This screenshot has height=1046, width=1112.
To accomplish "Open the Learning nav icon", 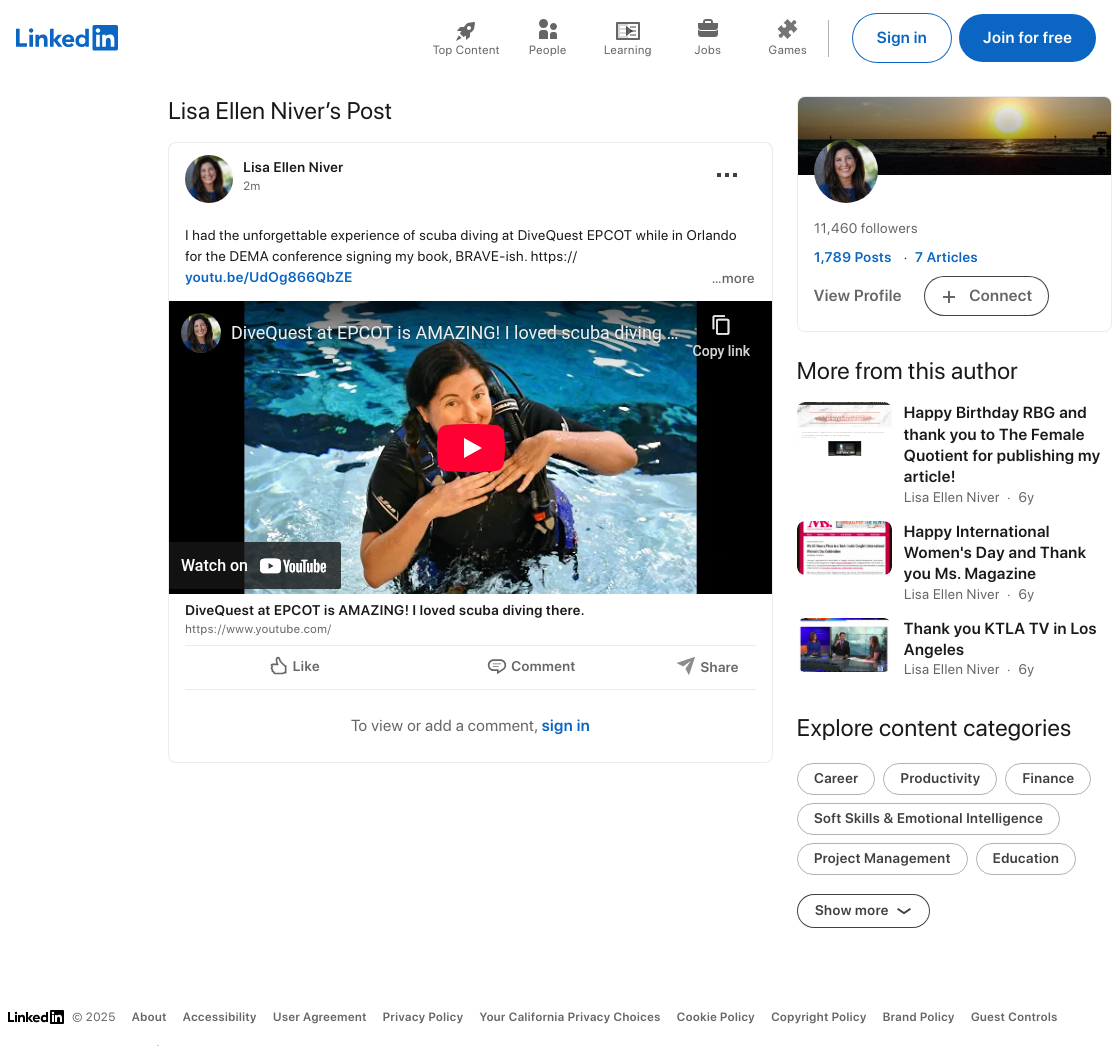I will pyautogui.click(x=628, y=30).
